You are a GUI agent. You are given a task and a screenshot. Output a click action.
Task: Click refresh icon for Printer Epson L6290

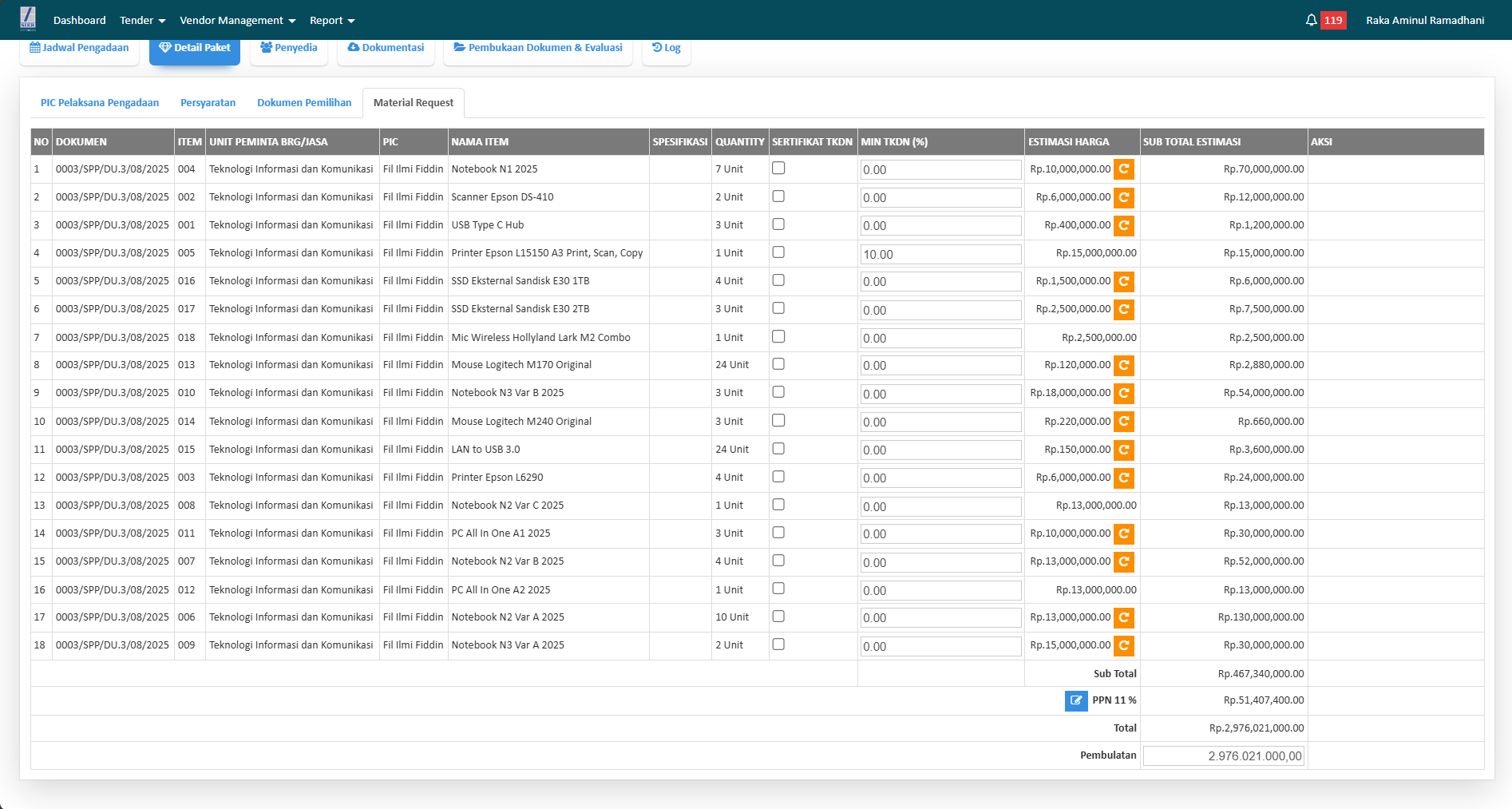(x=1124, y=478)
